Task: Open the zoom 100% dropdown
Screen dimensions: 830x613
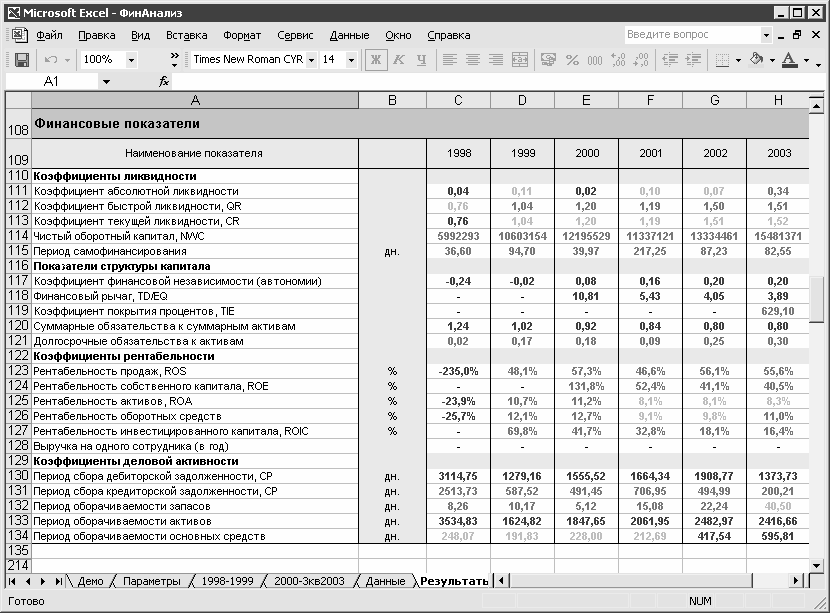Action: [131, 60]
